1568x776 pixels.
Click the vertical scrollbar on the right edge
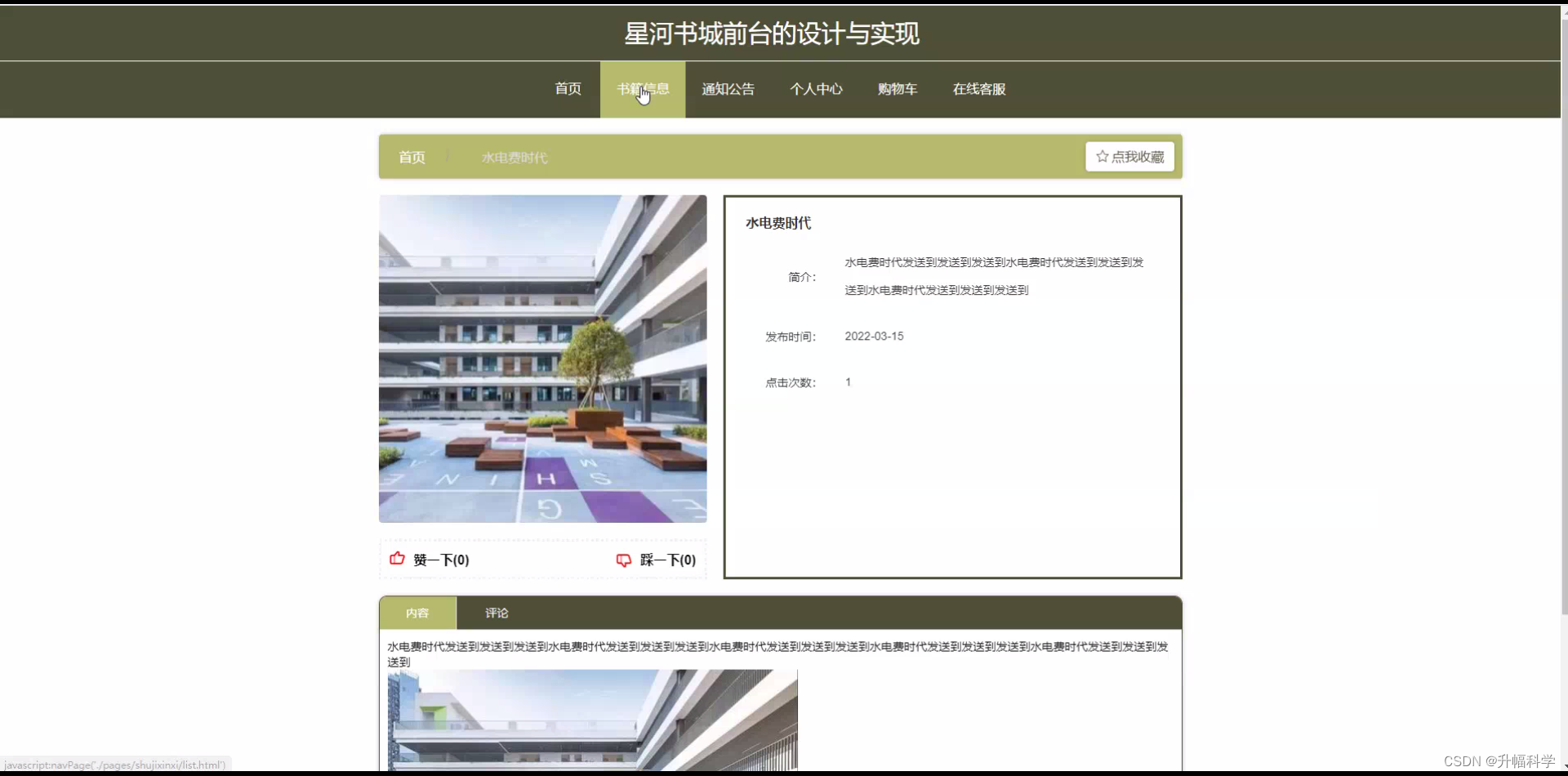pyautogui.click(x=1562, y=388)
